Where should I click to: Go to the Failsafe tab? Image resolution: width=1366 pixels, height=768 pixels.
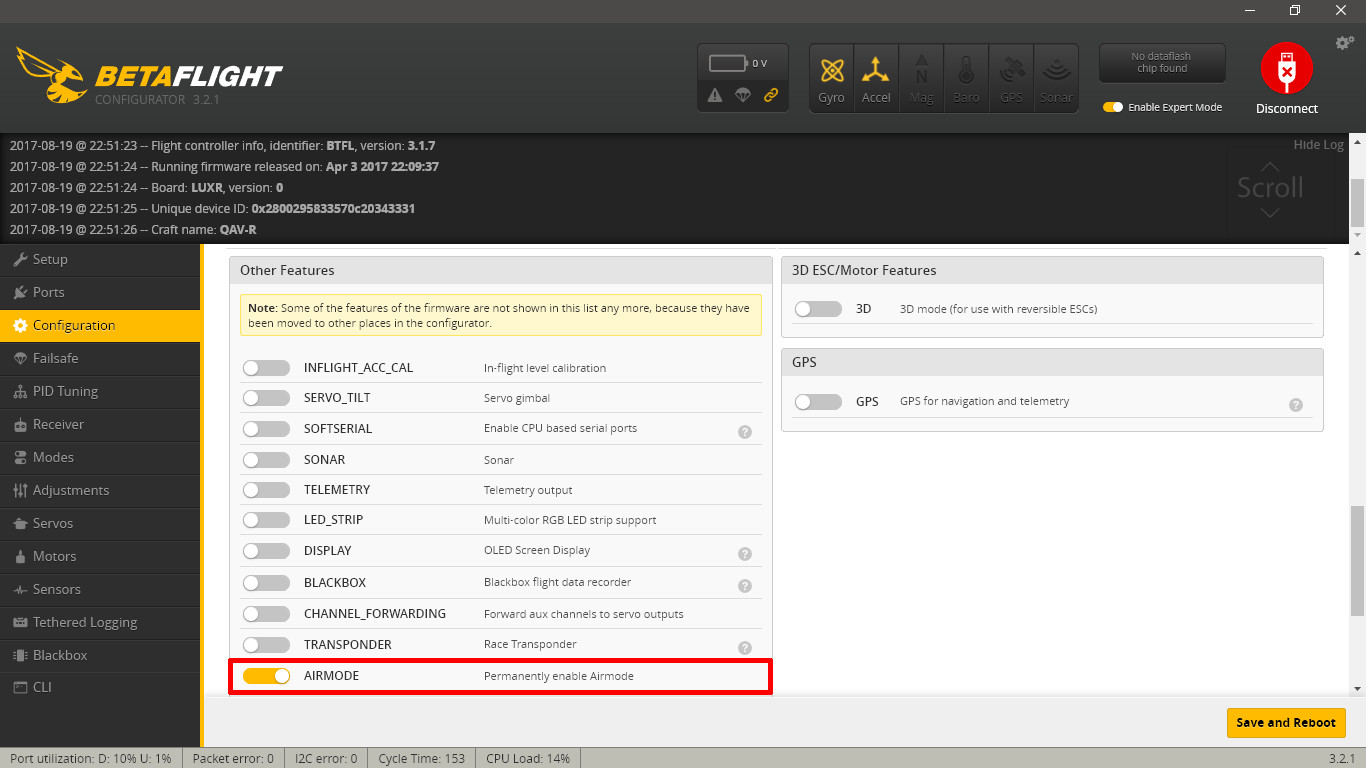pos(100,358)
